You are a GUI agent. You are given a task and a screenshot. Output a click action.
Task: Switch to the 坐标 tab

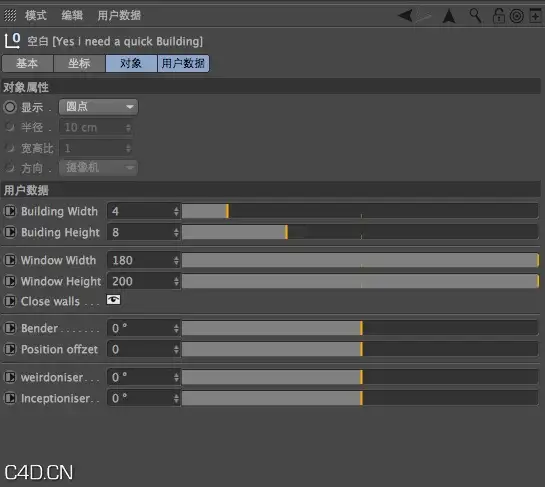click(79, 63)
